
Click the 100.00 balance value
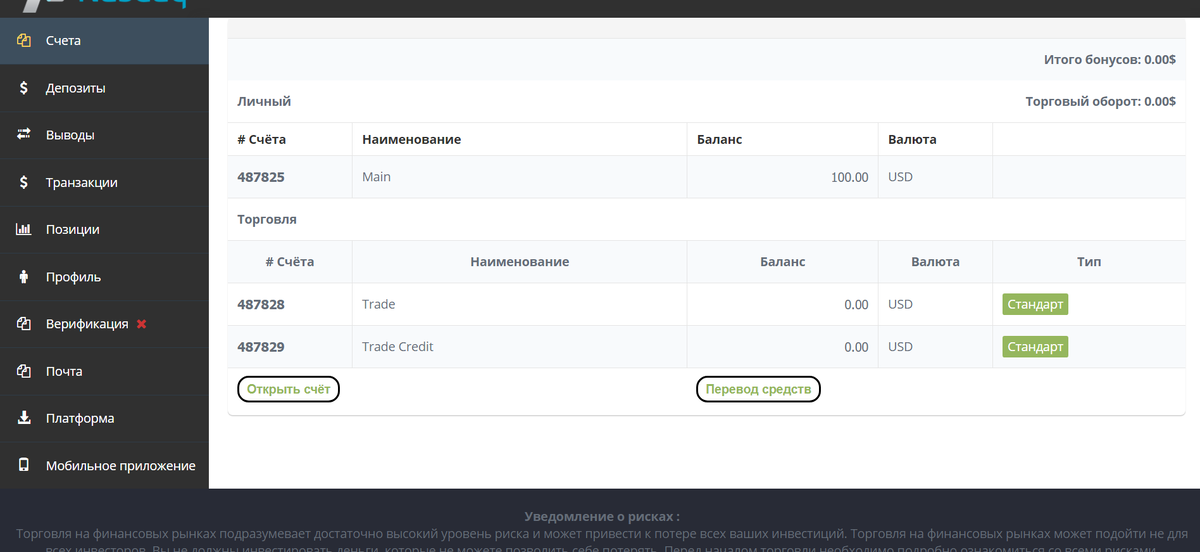click(849, 177)
